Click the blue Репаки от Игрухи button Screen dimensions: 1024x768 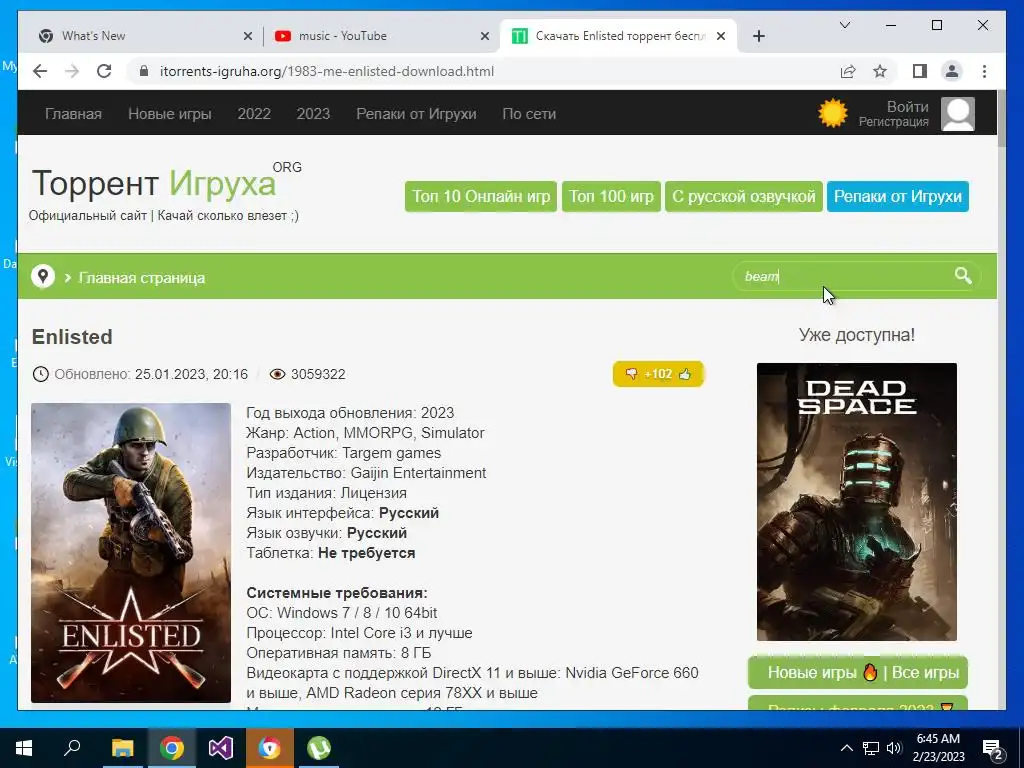[x=897, y=197]
